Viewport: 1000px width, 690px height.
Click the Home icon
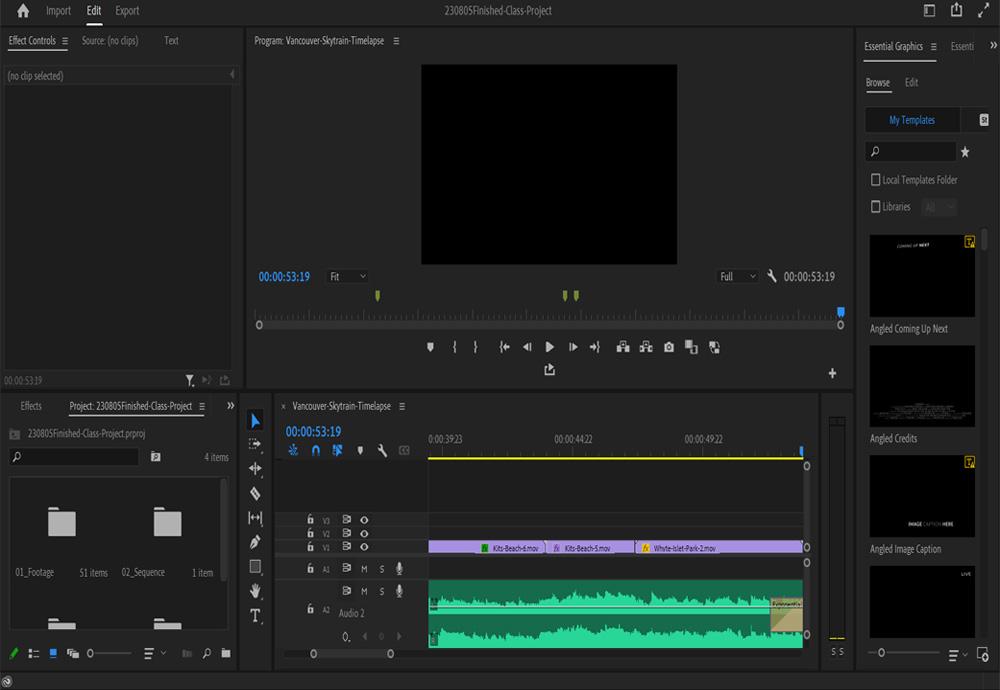coord(23,11)
